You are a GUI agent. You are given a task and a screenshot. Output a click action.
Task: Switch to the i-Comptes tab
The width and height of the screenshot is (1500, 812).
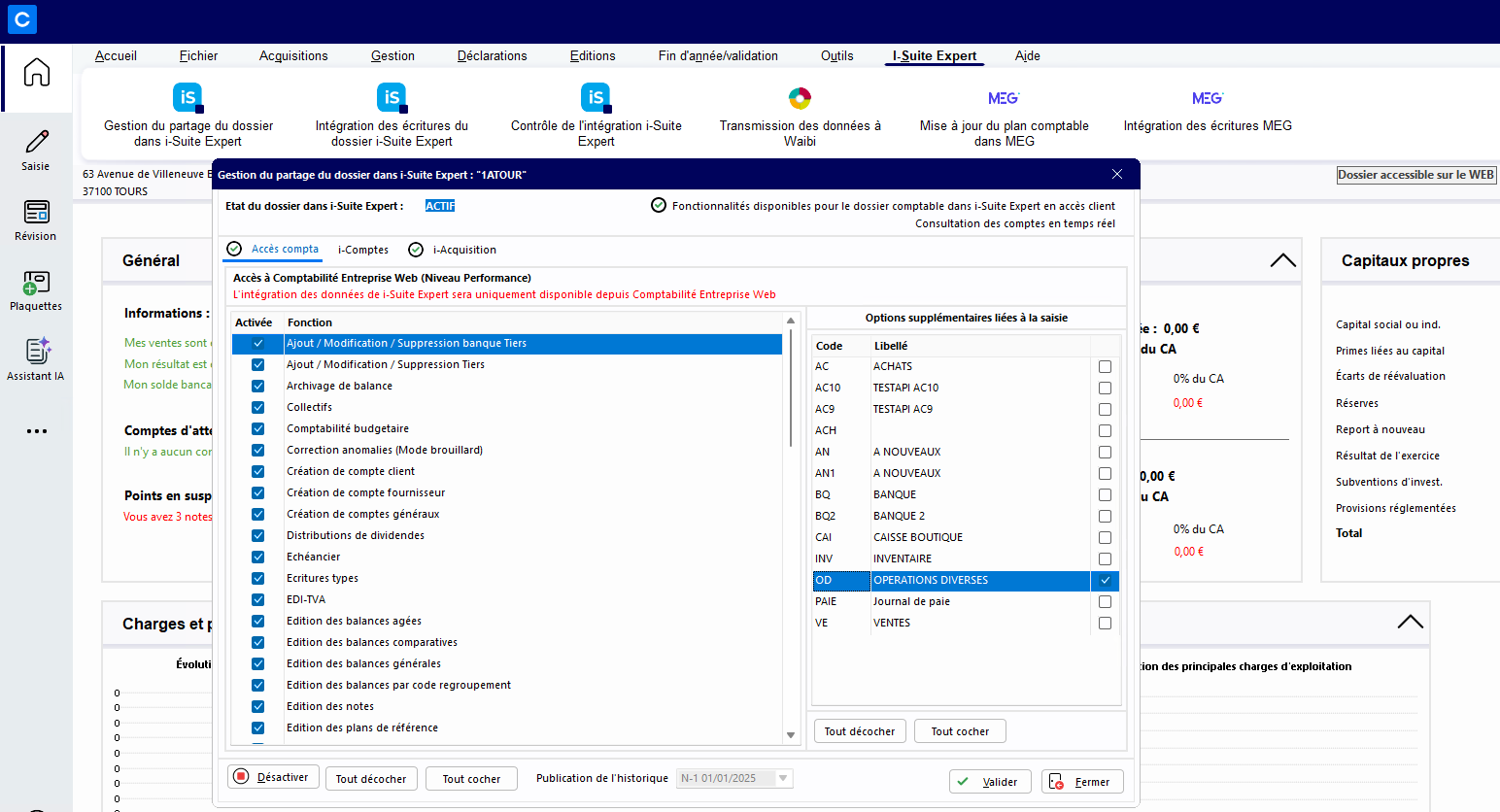(x=362, y=251)
